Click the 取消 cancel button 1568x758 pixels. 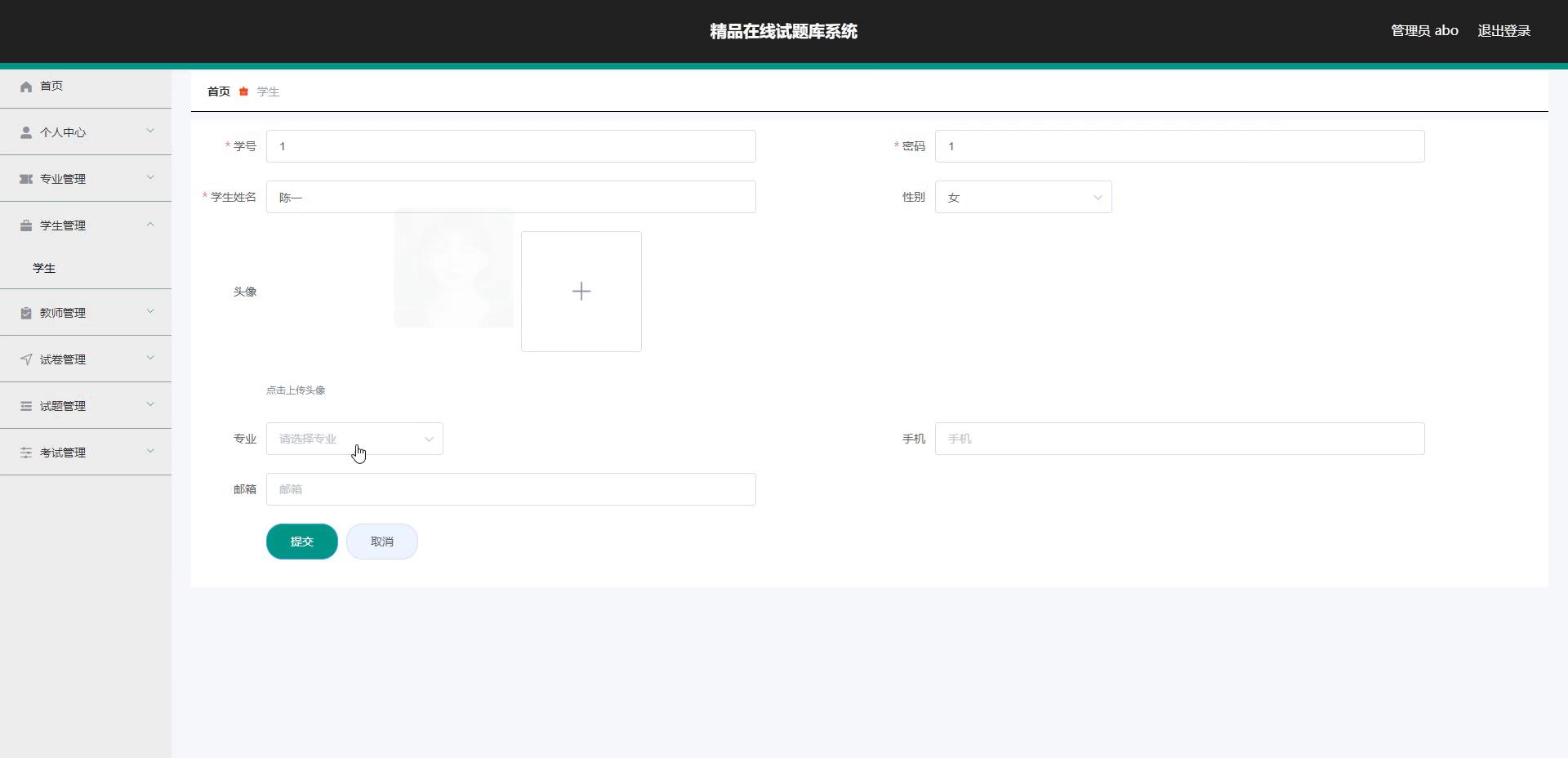coord(381,541)
